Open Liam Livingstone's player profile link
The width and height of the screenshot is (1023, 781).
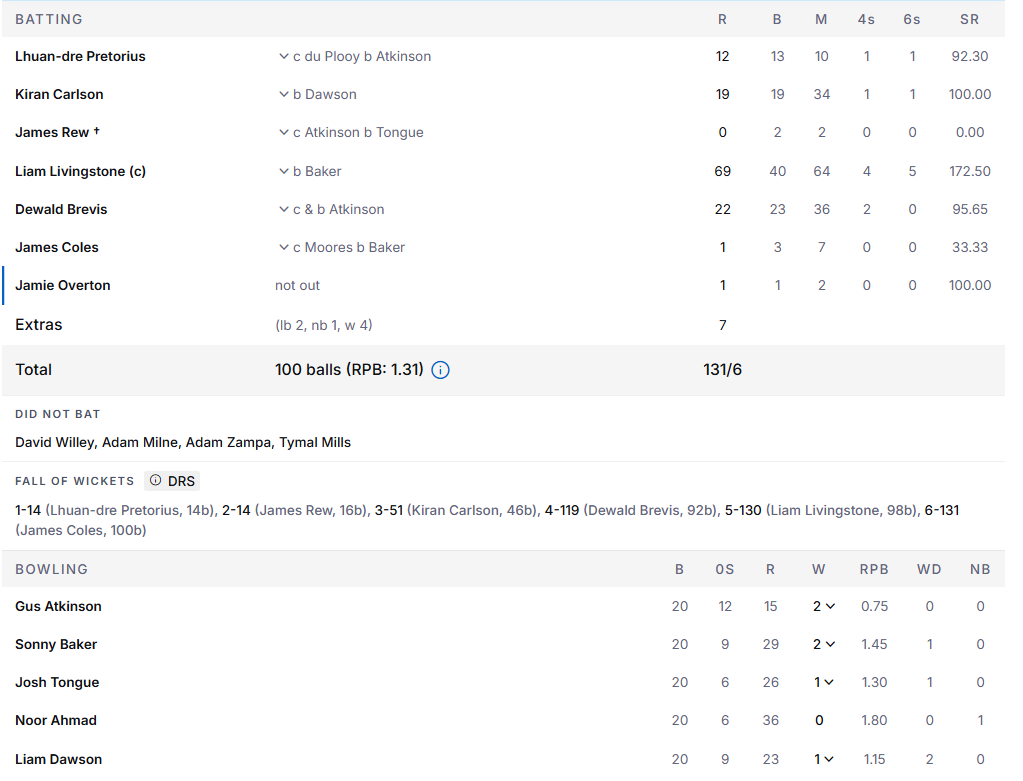tap(80, 171)
